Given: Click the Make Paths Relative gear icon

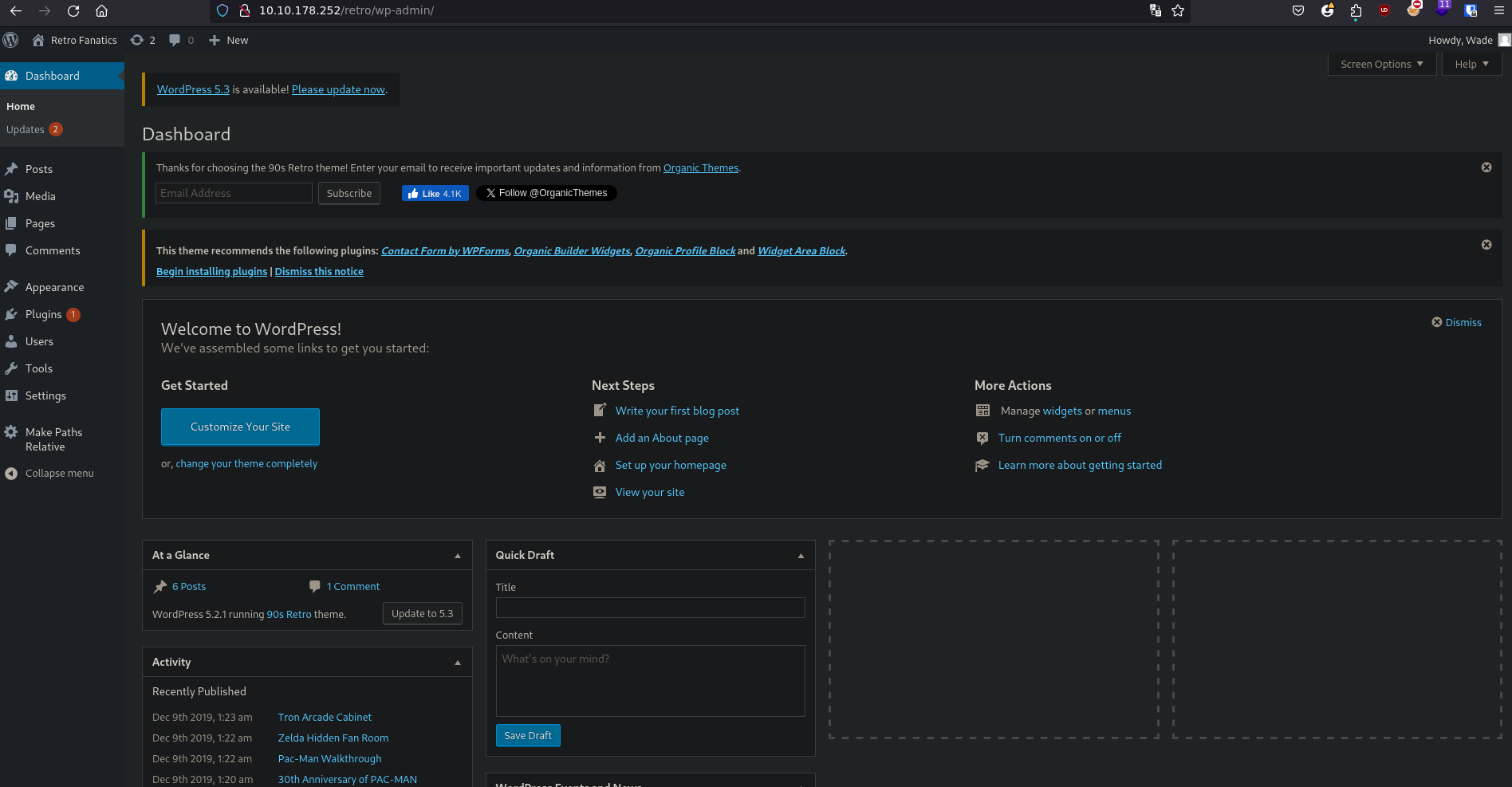Looking at the screenshot, I should 11,432.
